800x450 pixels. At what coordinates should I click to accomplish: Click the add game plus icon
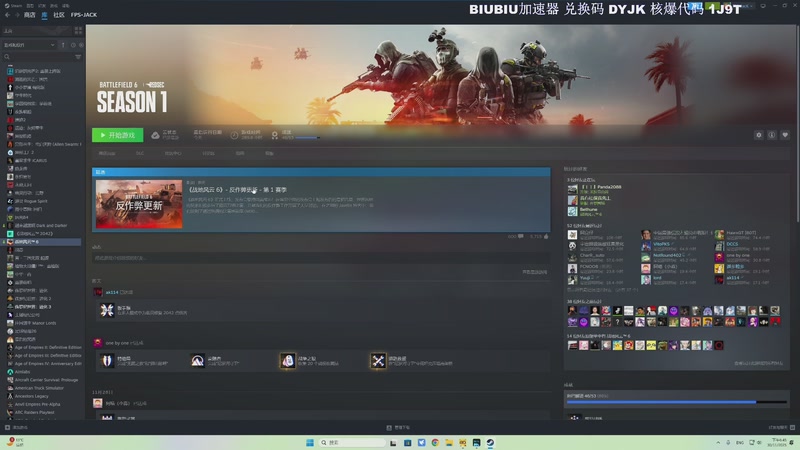(7, 428)
